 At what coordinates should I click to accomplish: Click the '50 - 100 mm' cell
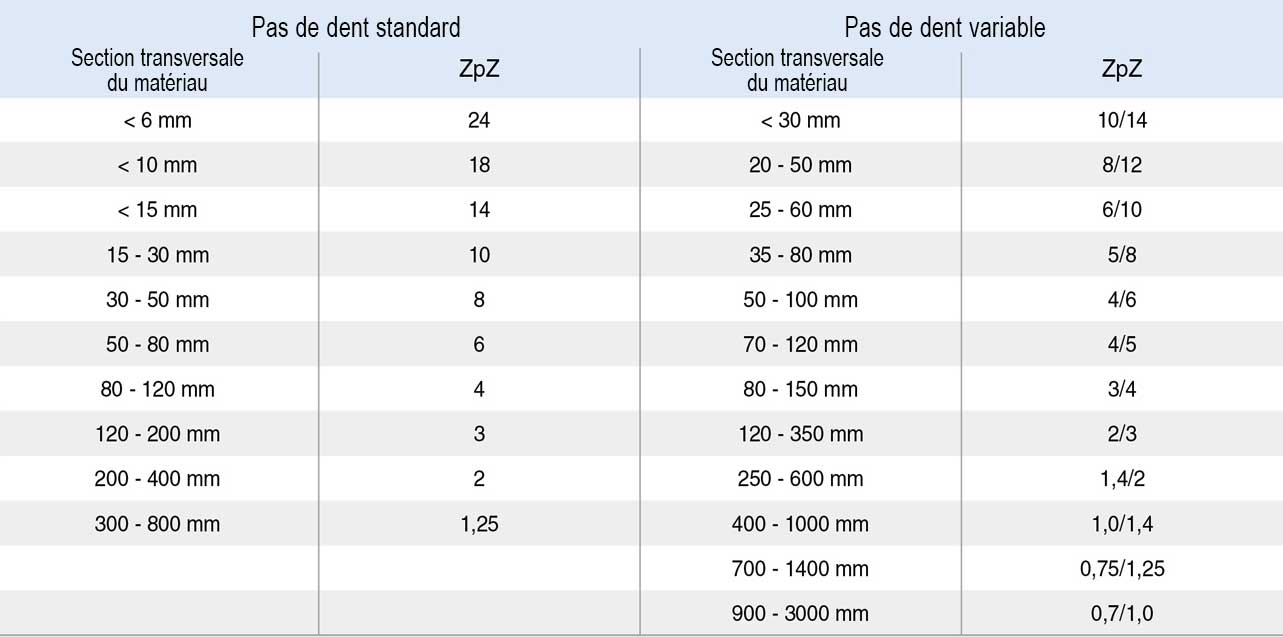pos(800,300)
